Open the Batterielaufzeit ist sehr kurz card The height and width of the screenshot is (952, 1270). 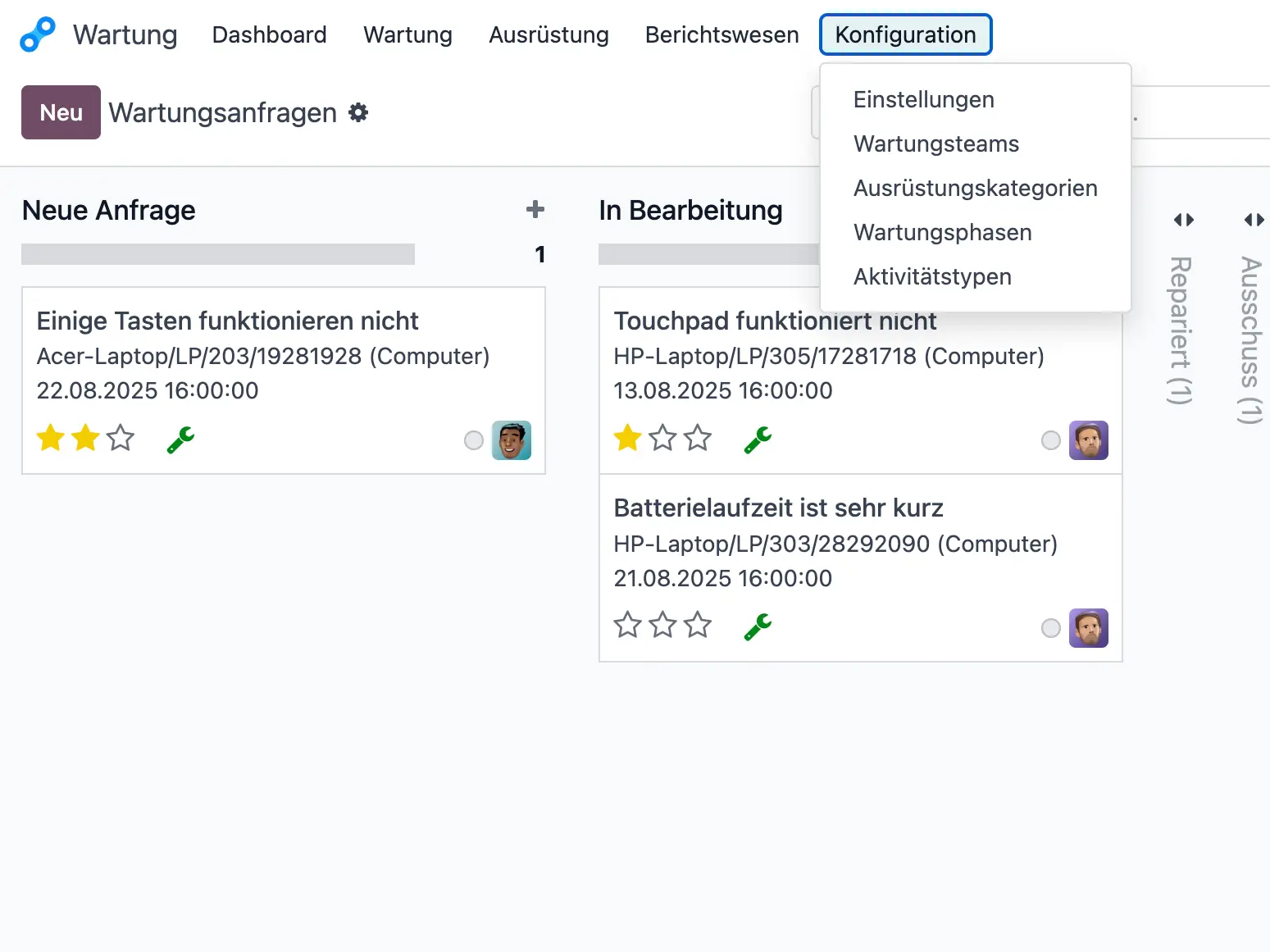point(778,508)
